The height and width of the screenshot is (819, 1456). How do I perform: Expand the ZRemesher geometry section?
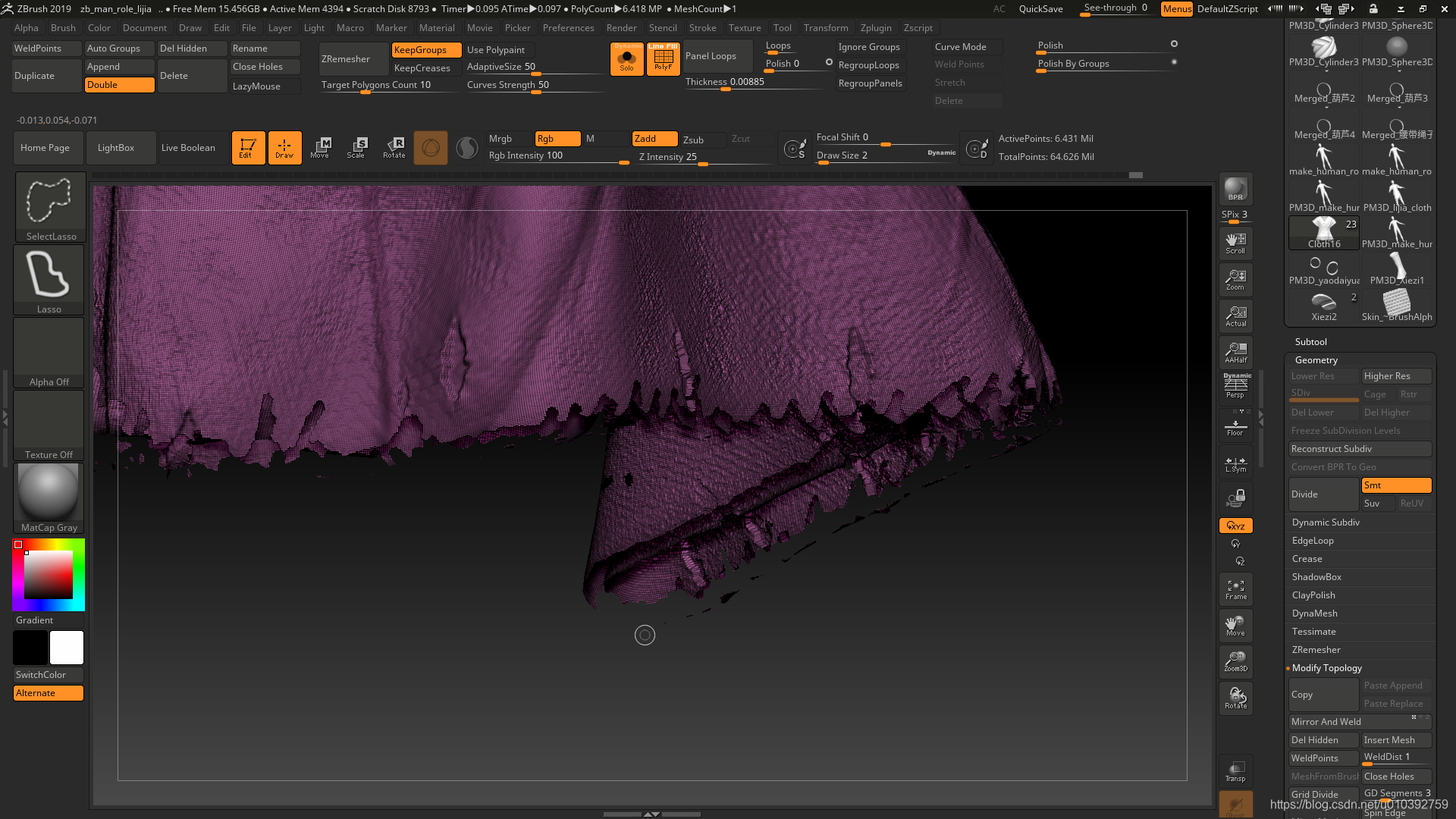(x=1316, y=650)
